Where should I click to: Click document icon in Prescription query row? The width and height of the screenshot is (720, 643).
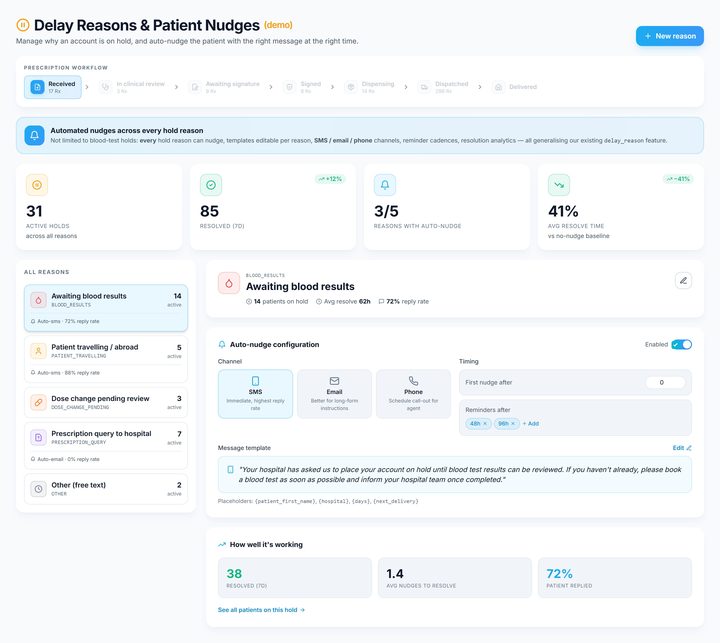click(x=39, y=437)
